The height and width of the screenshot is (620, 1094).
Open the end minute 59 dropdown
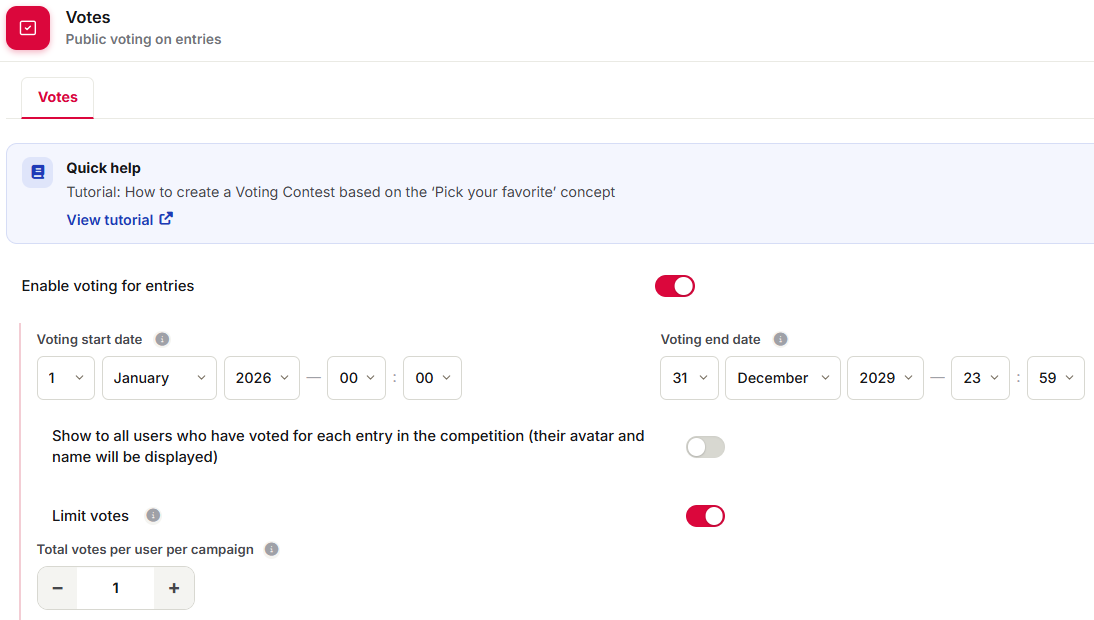(x=1056, y=378)
